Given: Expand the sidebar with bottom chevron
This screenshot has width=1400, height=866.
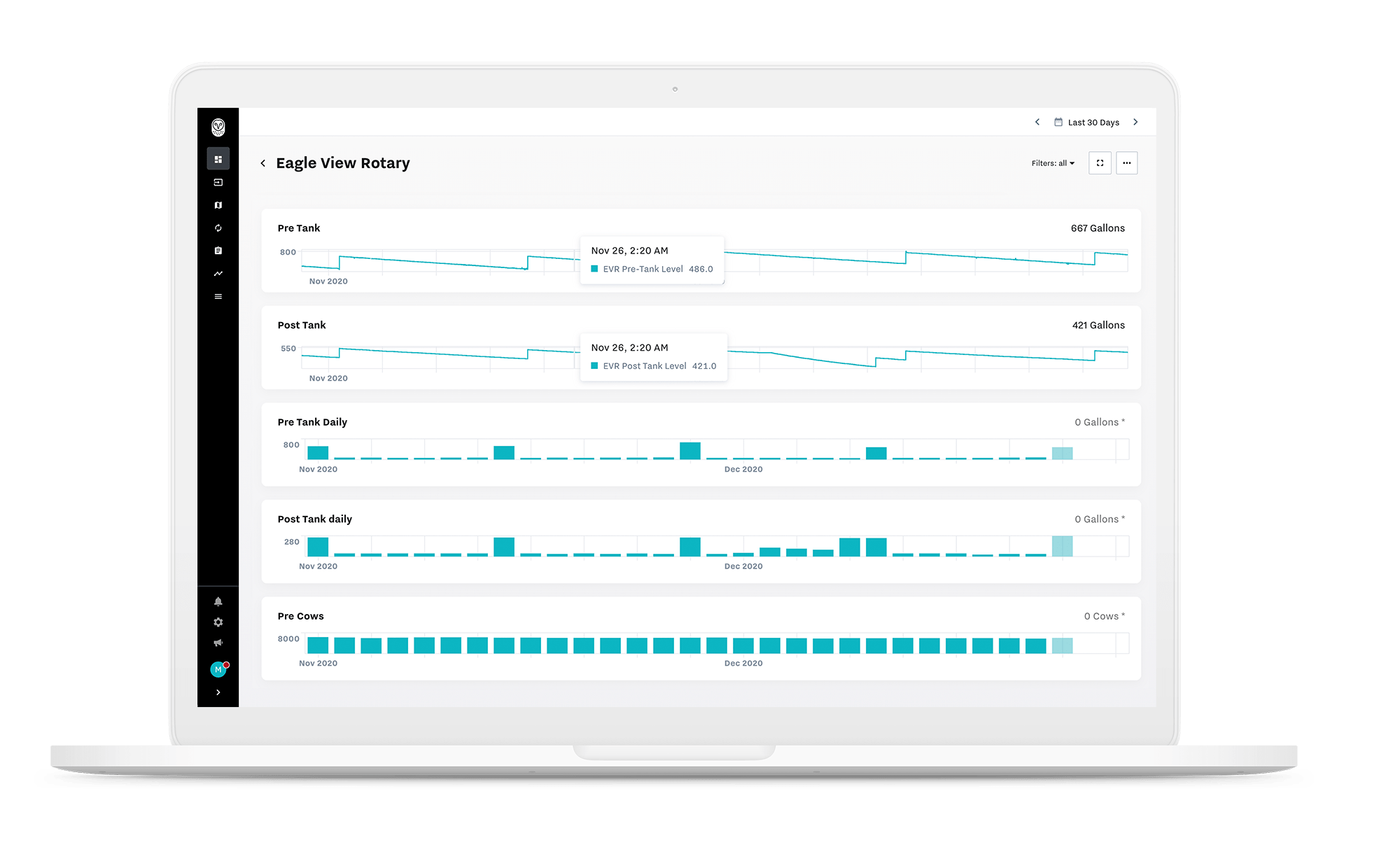Looking at the screenshot, I should click(x=218, y=692).
